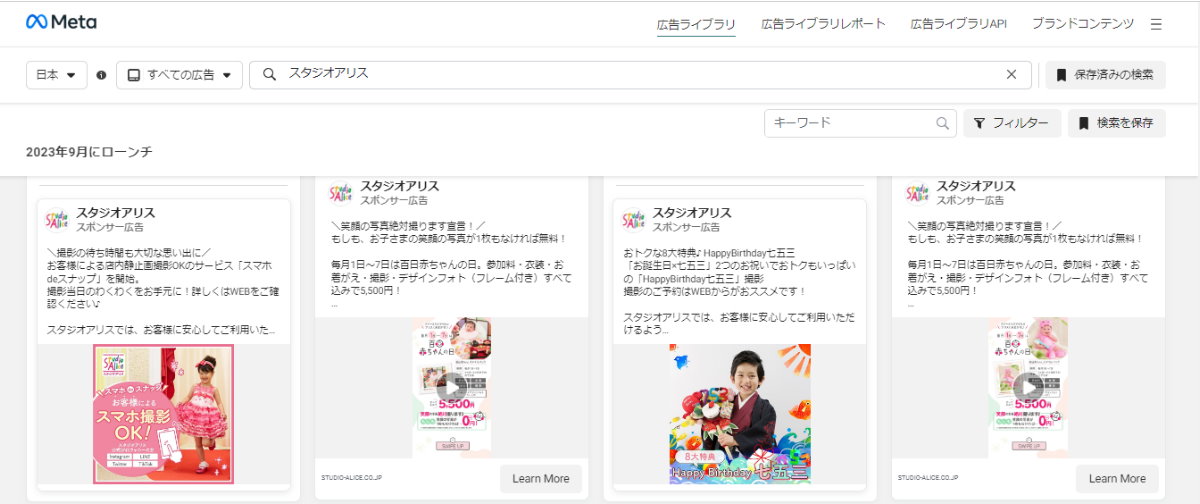Expand the 日本 country dropdown

(56, 75)
